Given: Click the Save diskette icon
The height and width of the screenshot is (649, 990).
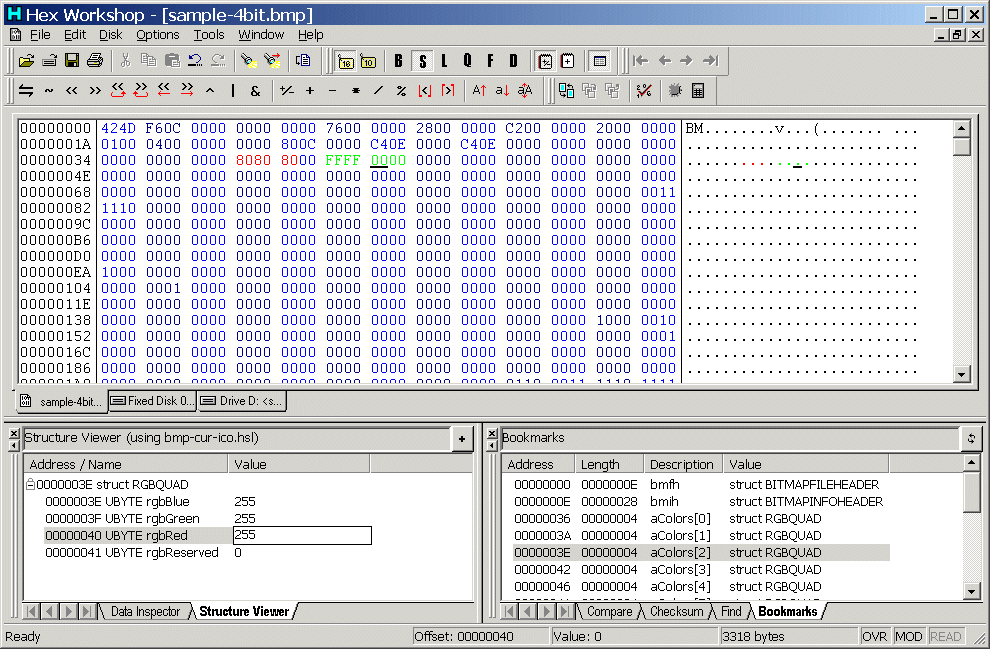Looking at the screenshot, I should pyautogui.click(x=72, y=61).
